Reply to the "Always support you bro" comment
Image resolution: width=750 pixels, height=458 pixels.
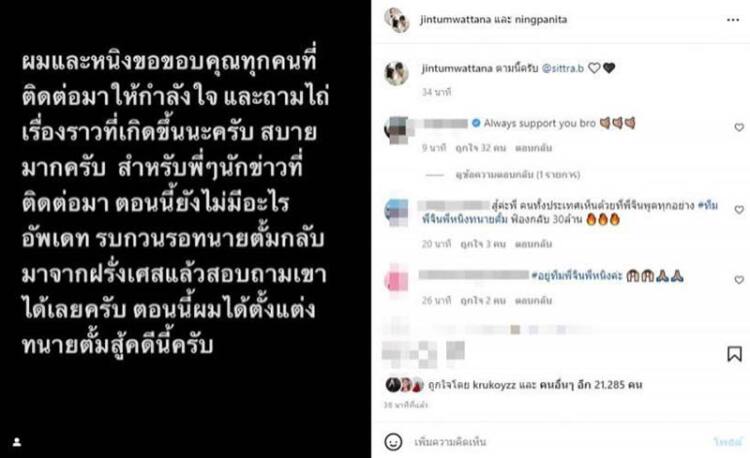tap(533, 148)
